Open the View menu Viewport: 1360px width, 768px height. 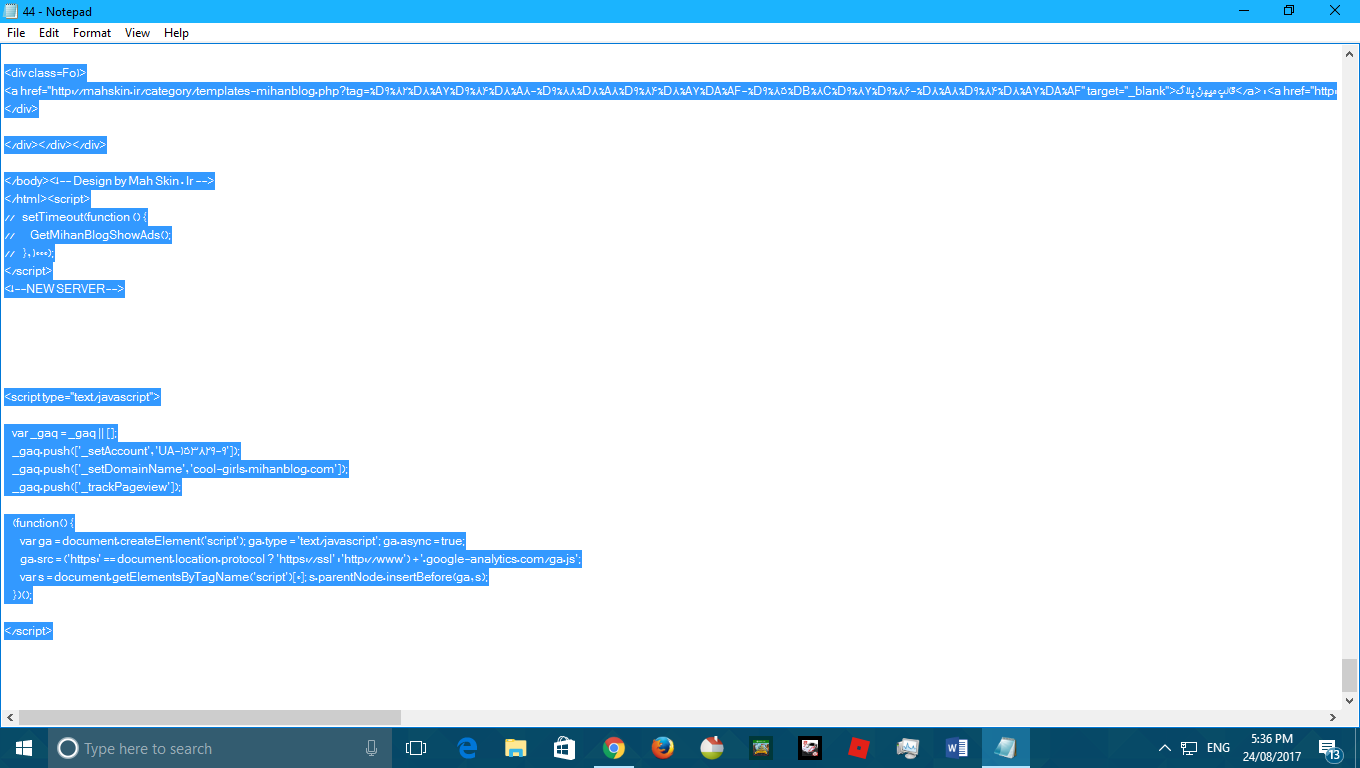[x=138, y=33]
